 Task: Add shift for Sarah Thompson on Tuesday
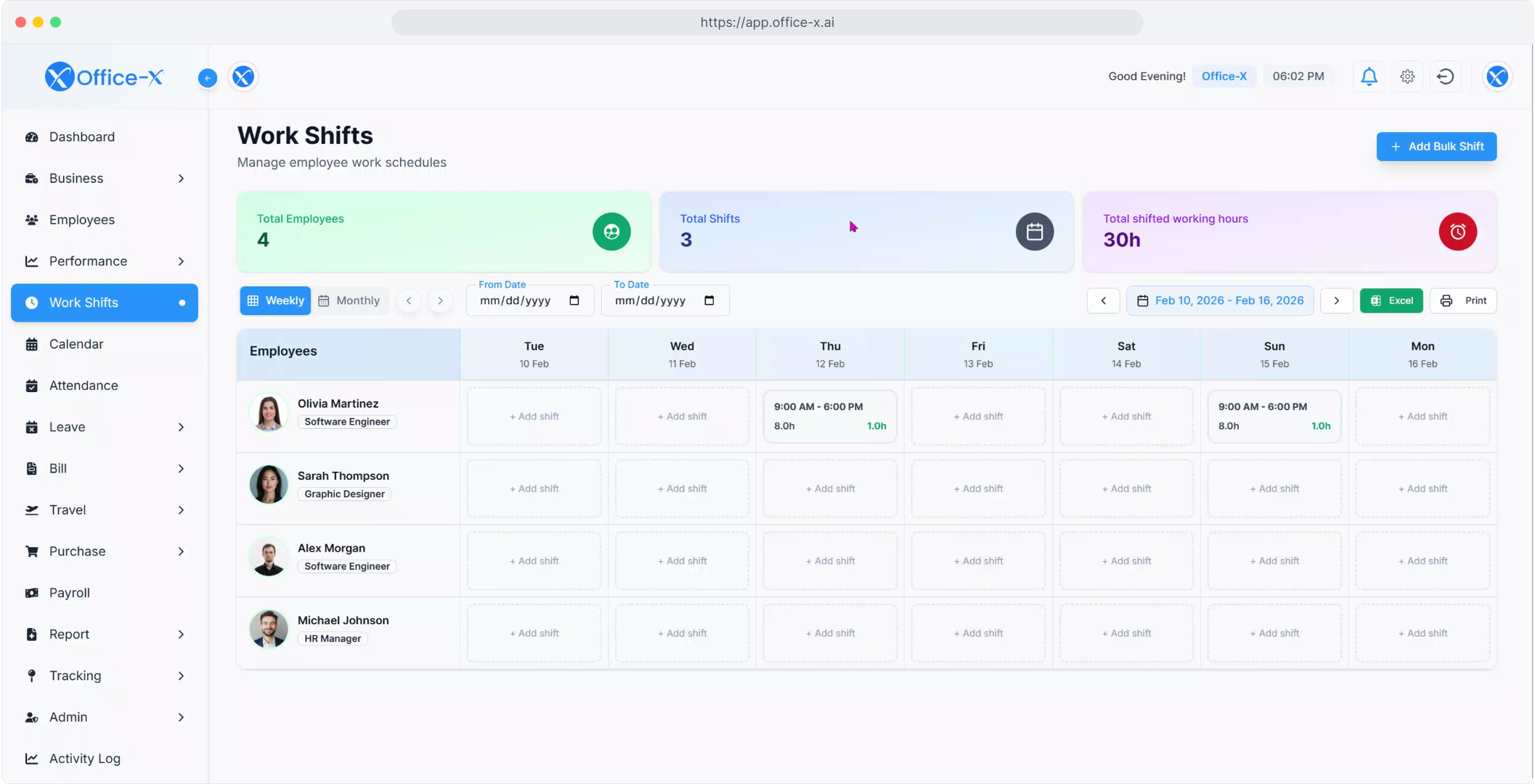click(x=534, y=489)
